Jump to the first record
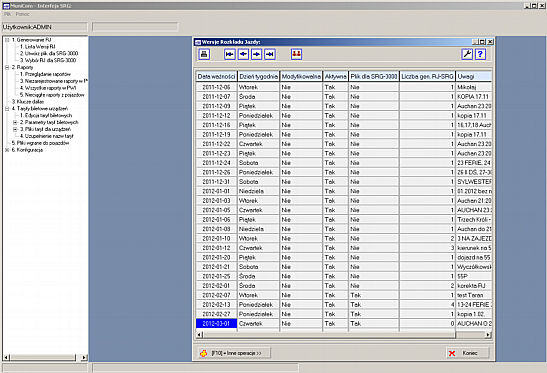This screenshot has height=373, width=547. pyautogui.click(x=230, y=54)
